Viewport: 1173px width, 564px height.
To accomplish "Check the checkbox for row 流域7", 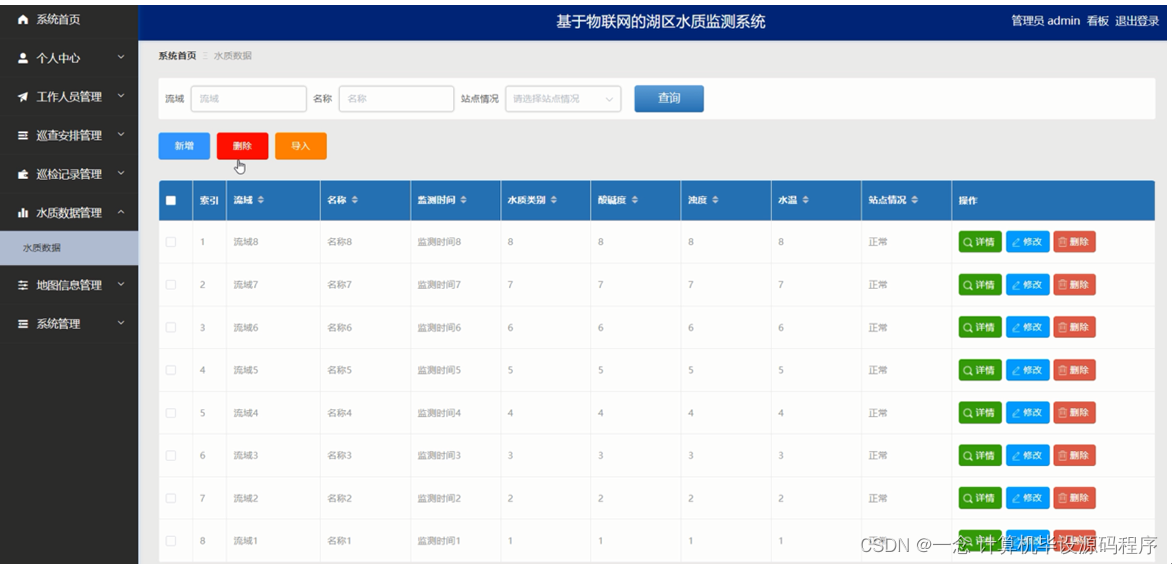I will (x=171, y=285).
